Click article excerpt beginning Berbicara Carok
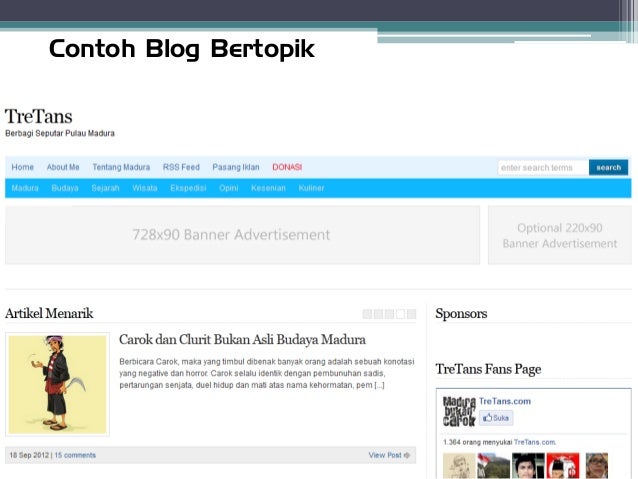Viewport: 638px width, 479px height. tap(267, 373)
